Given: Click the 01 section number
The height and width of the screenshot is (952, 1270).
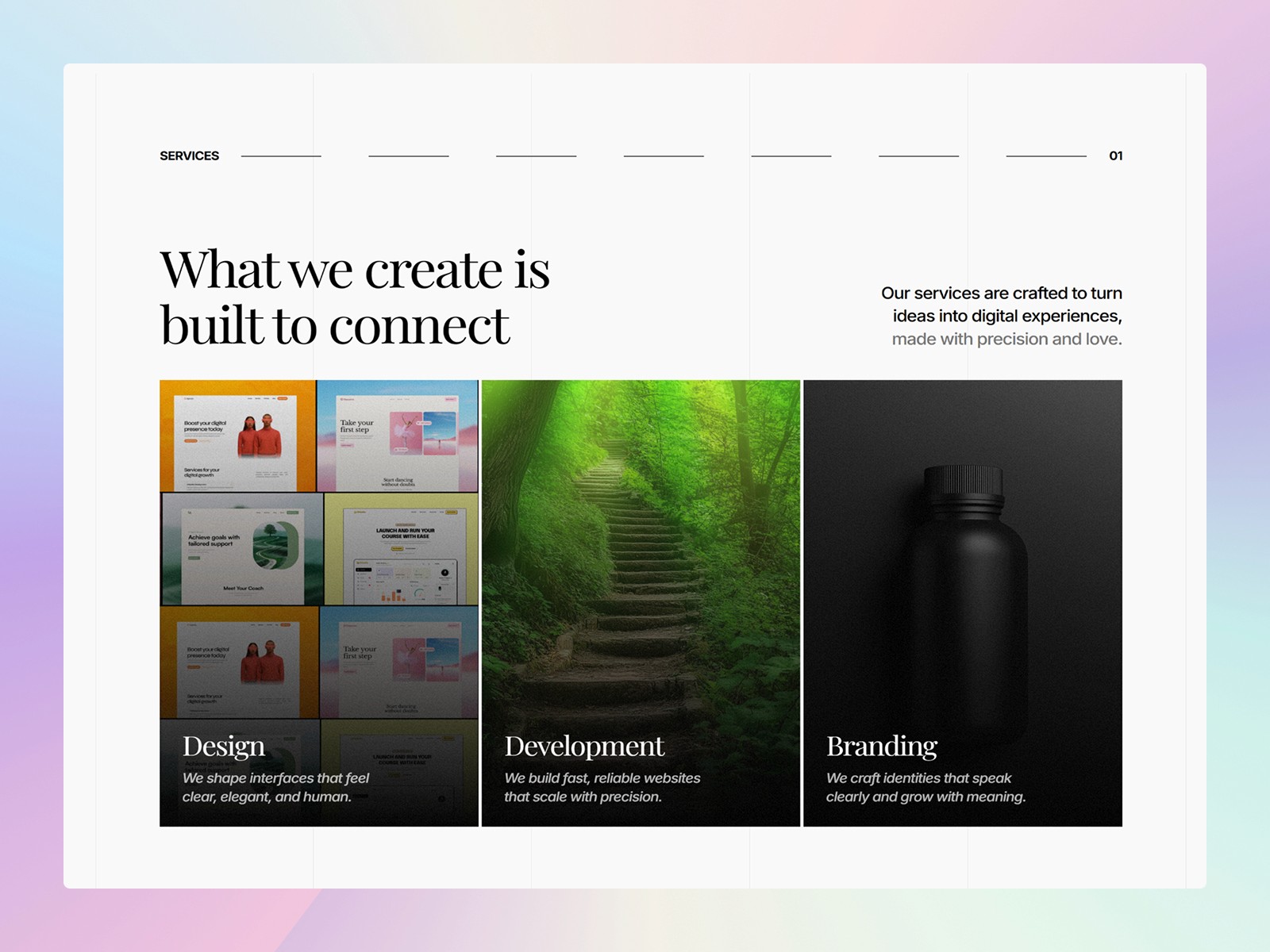Looking at the screenshot, I should 1115,155.
